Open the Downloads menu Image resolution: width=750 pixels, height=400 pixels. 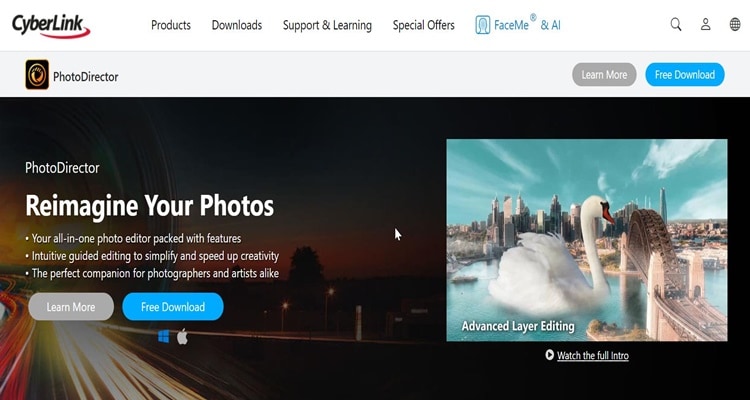[x=237, y=25]
